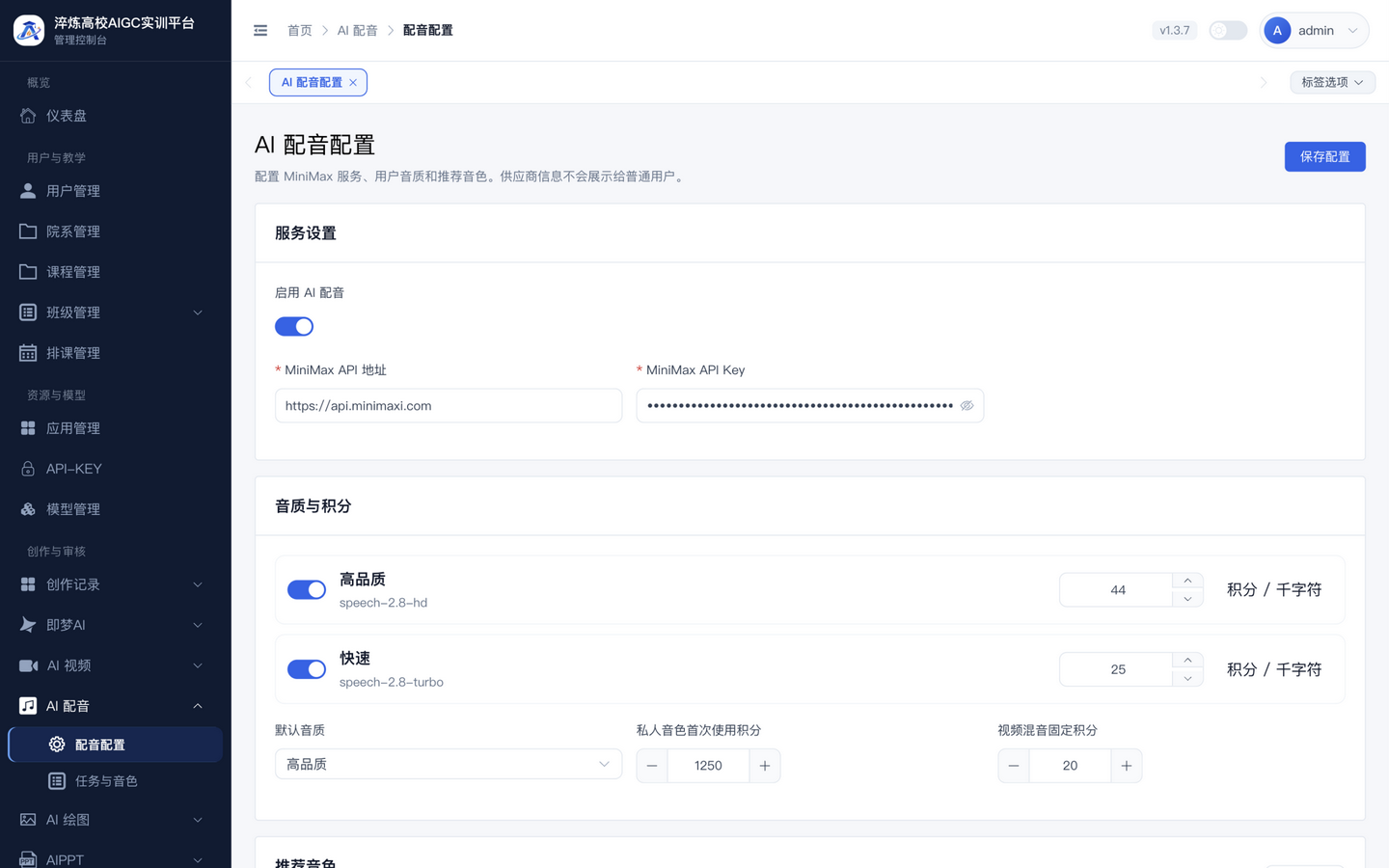Click the 班级管理 list icon
The width and height of the screenshot is (1389, 868).
28,312
